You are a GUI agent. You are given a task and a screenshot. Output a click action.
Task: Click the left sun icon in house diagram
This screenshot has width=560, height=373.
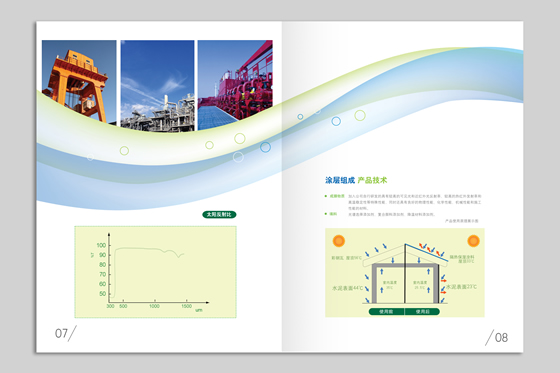click(x=339, y=241)
